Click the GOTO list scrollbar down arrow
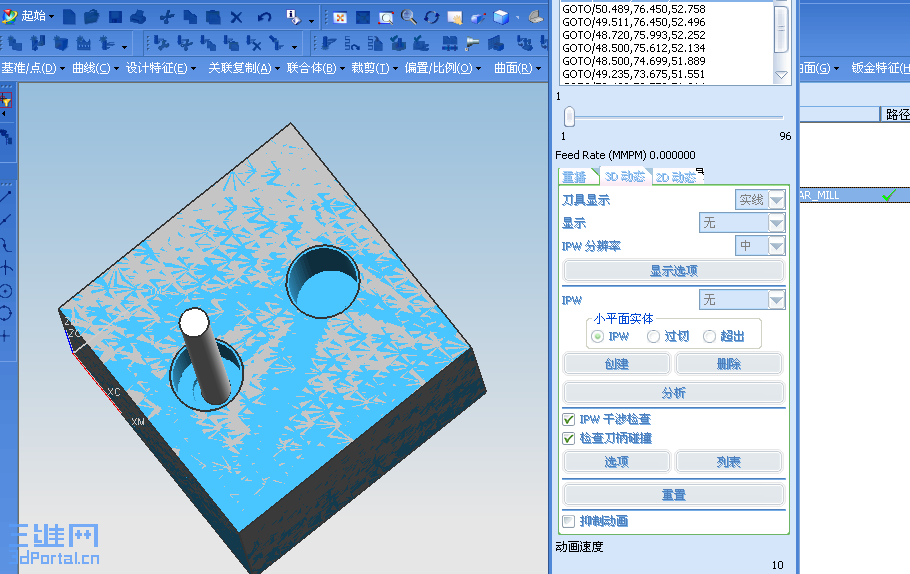Viewport: 910px width, 574px height. coord(781,75)
